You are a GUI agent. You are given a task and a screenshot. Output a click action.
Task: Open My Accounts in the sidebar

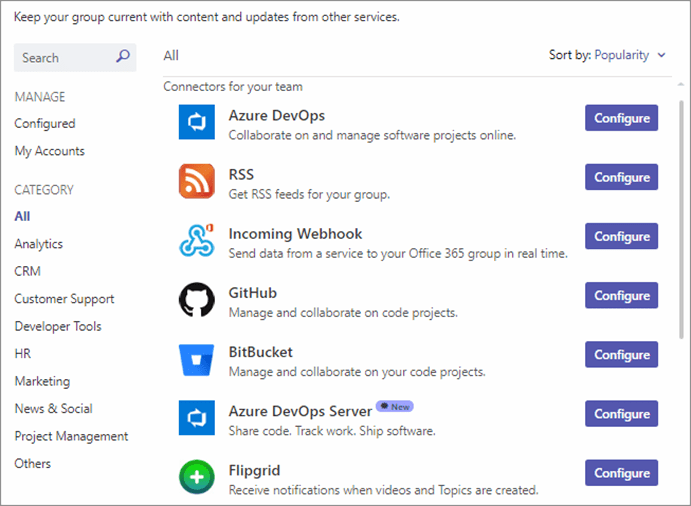click(x=49, y=151)
